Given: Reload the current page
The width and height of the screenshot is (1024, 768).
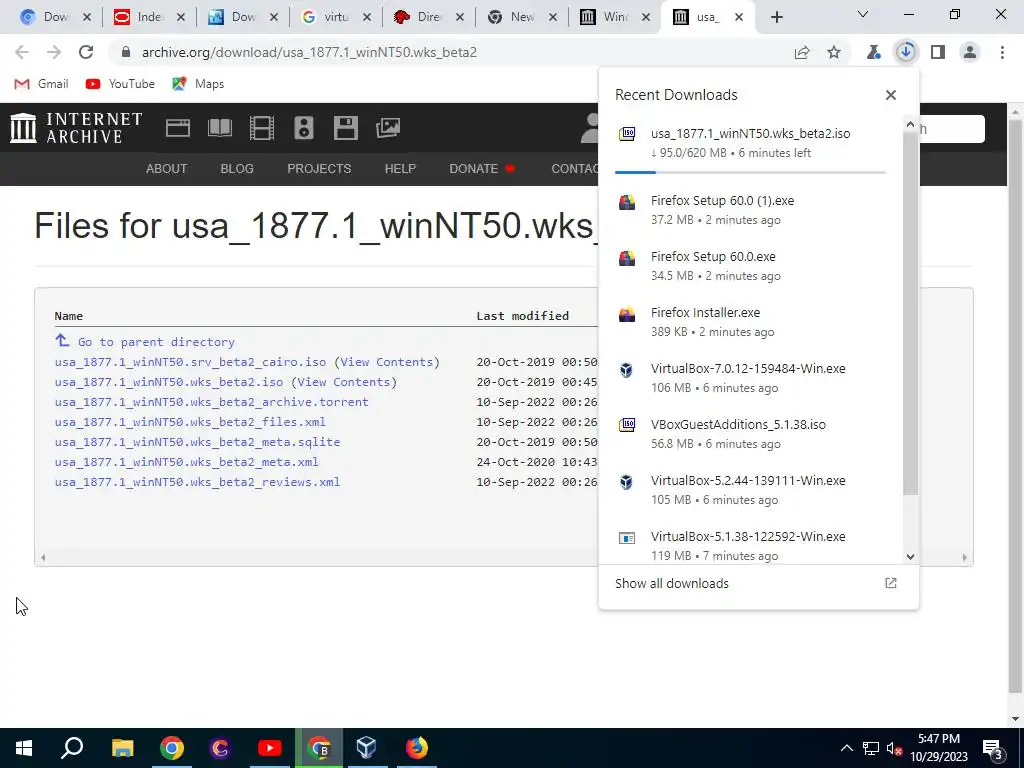Looking at the screenshot, I should (x=86, y=52).
